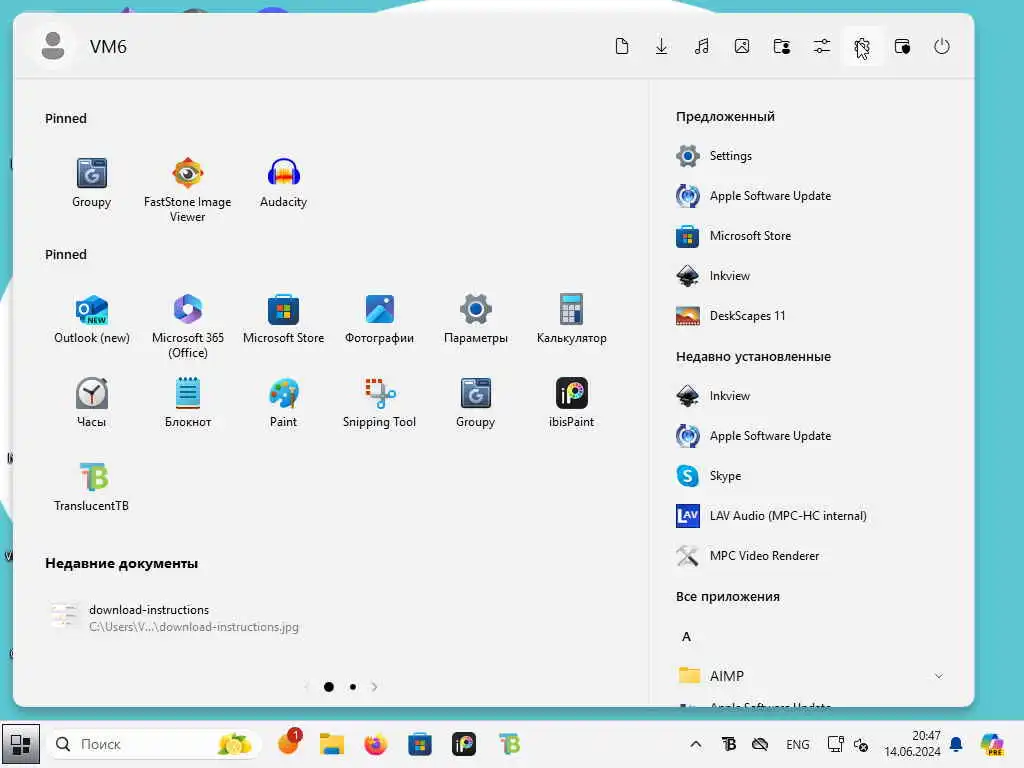Click the ENG language indicator

797,744
